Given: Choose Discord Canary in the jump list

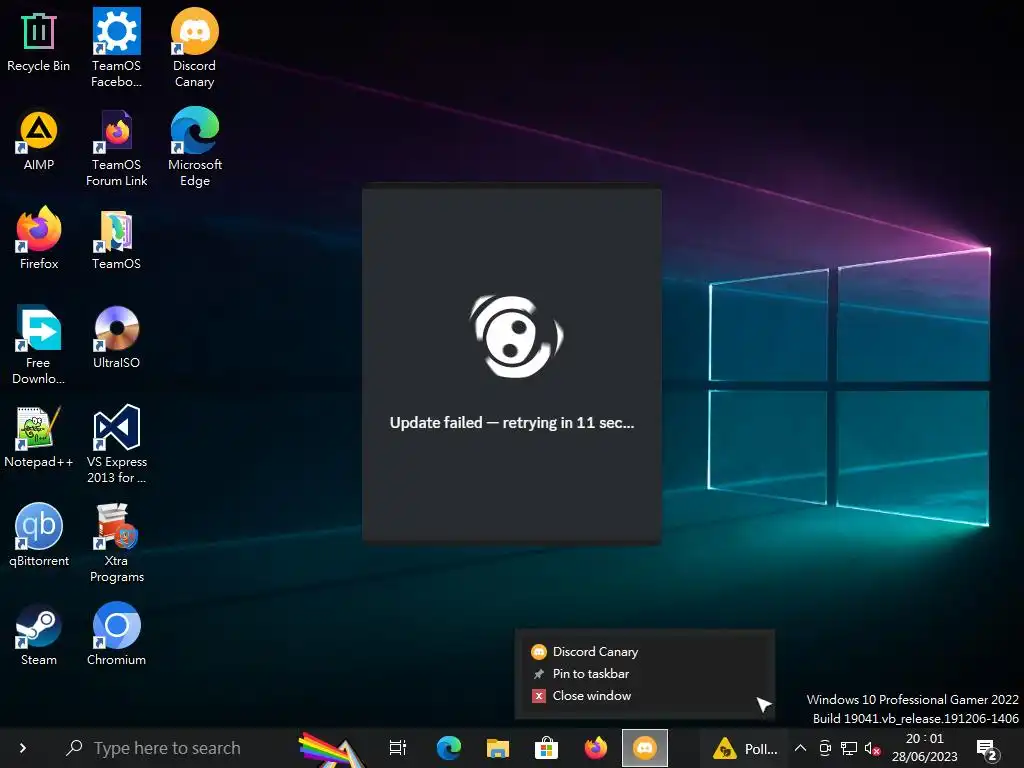Looking at the screenshot, I should pyautogui.click(x=645, y=652).
